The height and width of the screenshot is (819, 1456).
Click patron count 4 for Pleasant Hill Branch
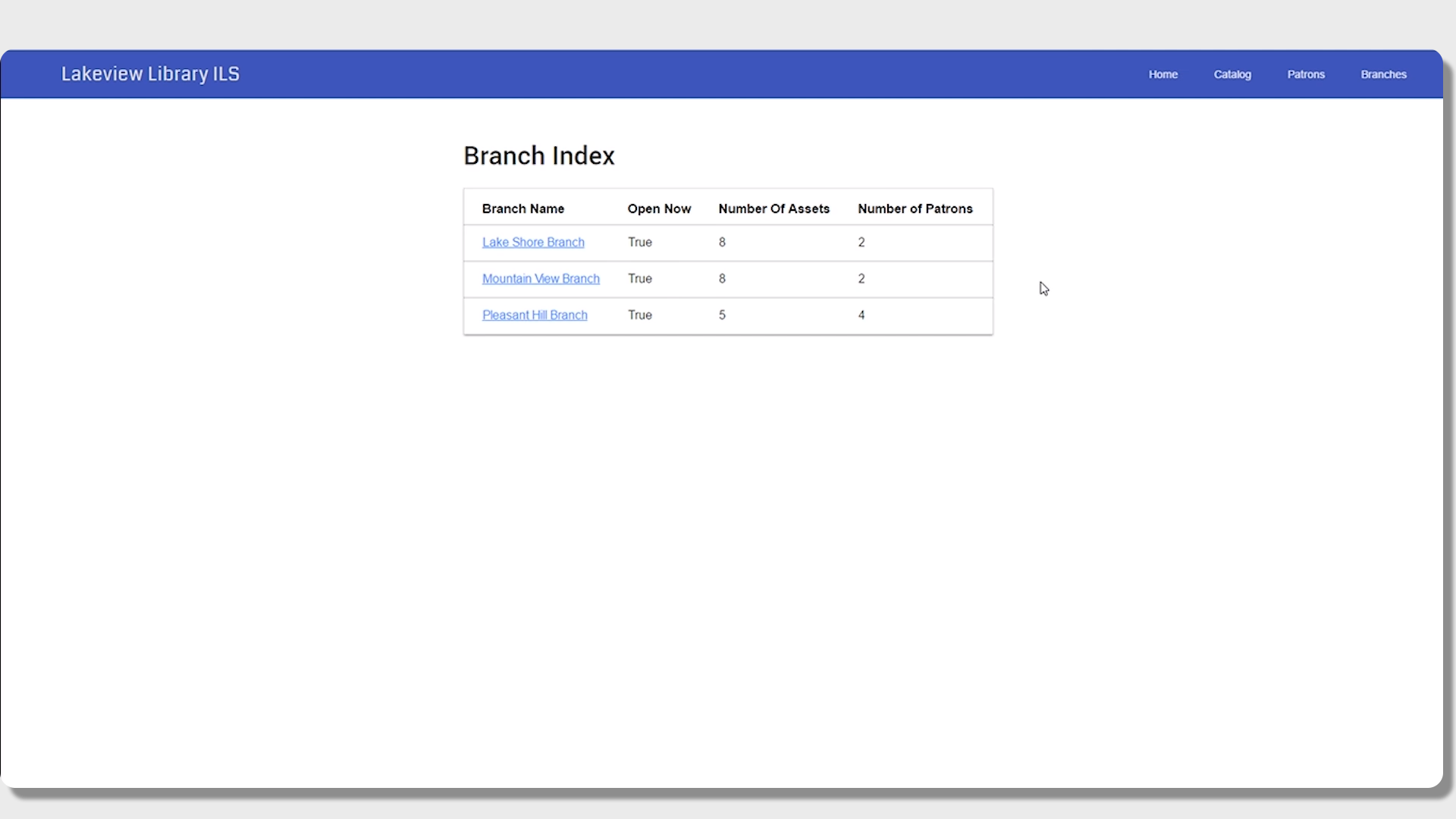[861, 315]
